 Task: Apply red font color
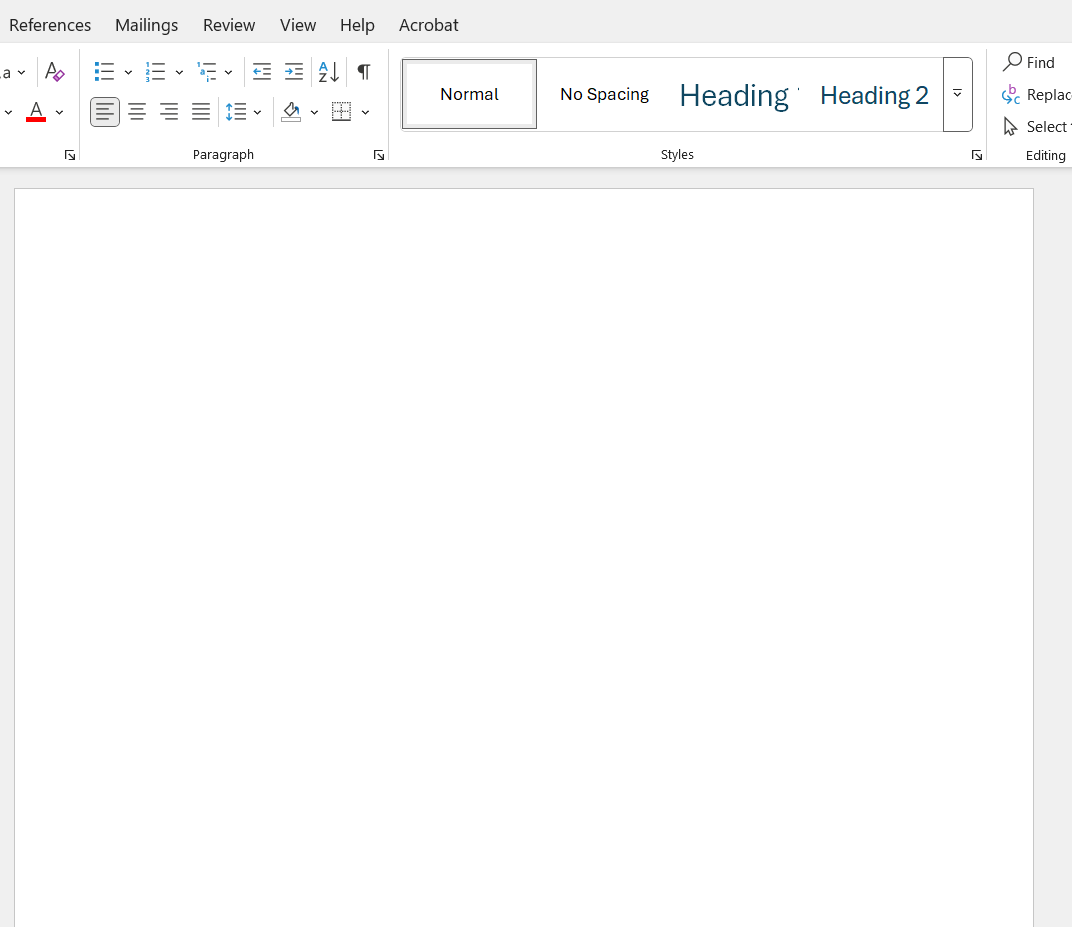pos(36,111)
